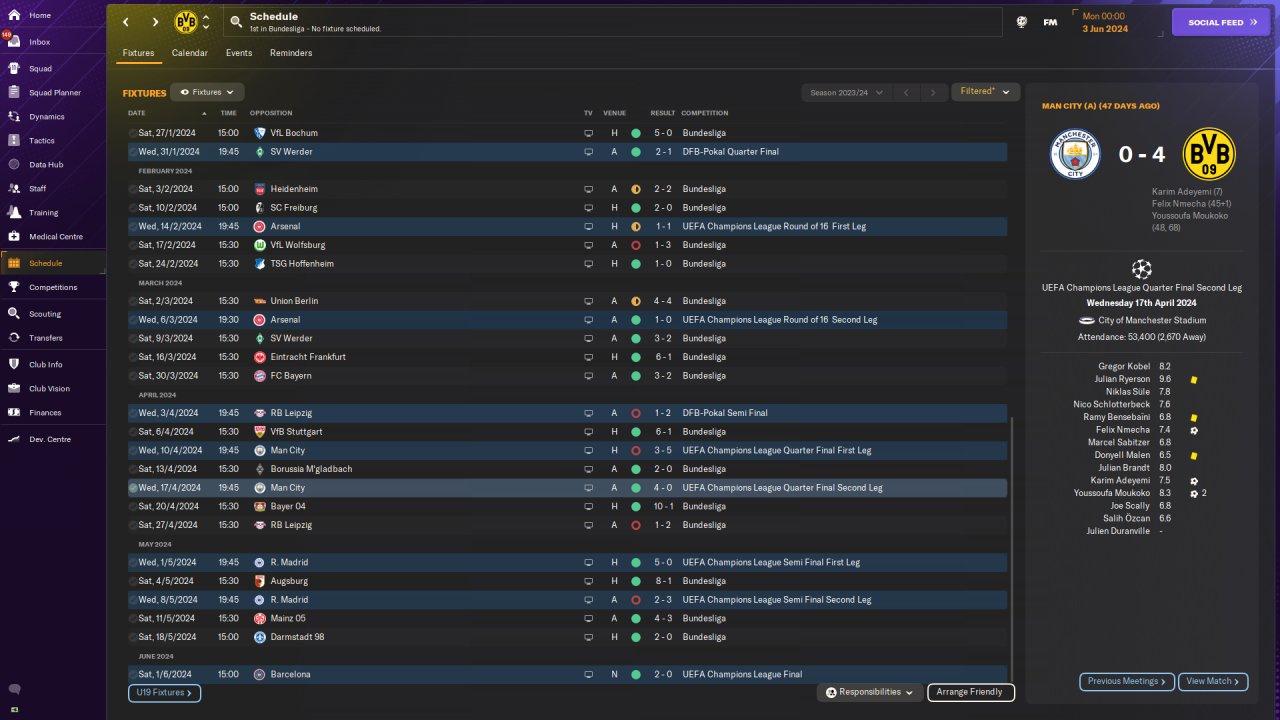Open Competitions from the sidebar
The image size is (1280, 720).
pyautogui.click(x=52, y=287)
